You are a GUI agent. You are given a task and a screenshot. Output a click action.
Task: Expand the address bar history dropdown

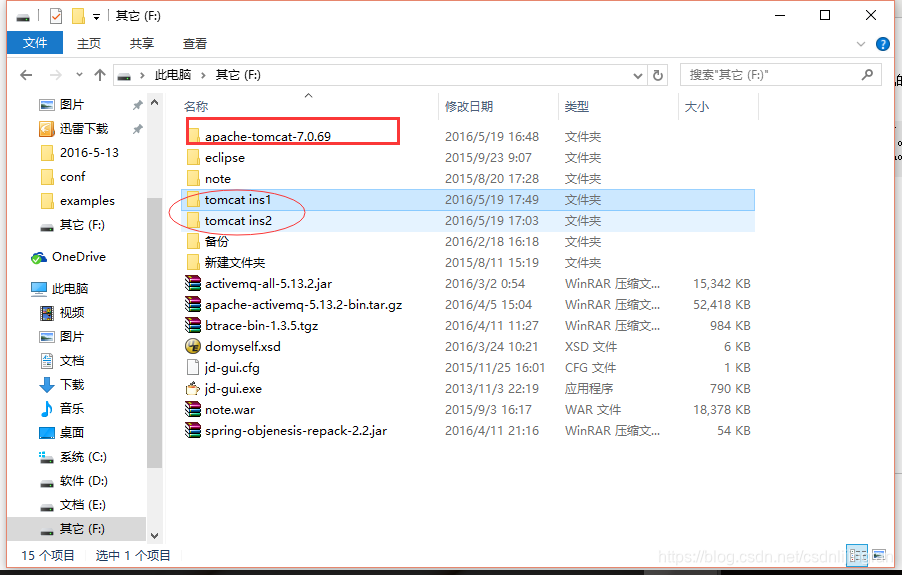pyautogui.click(x=637, y=75)
